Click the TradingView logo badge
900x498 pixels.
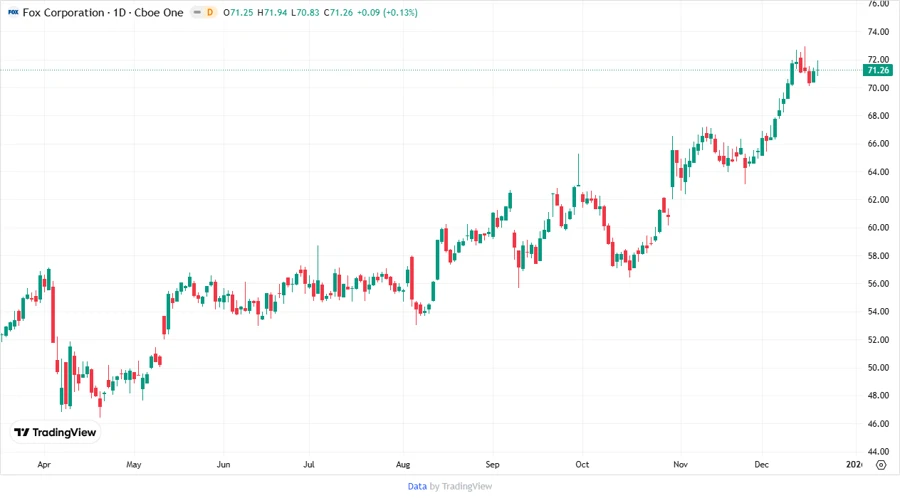click(x=56, y=432)
